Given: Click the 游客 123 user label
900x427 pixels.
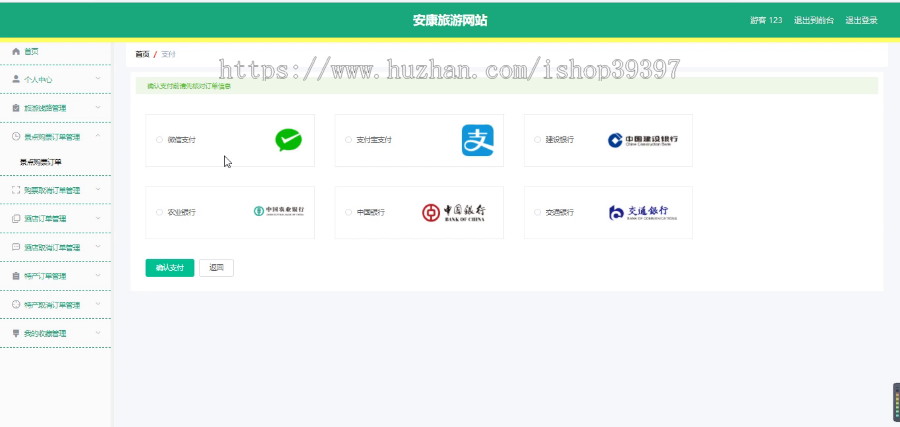Looking at the screenshot, I should pos(766,20).
